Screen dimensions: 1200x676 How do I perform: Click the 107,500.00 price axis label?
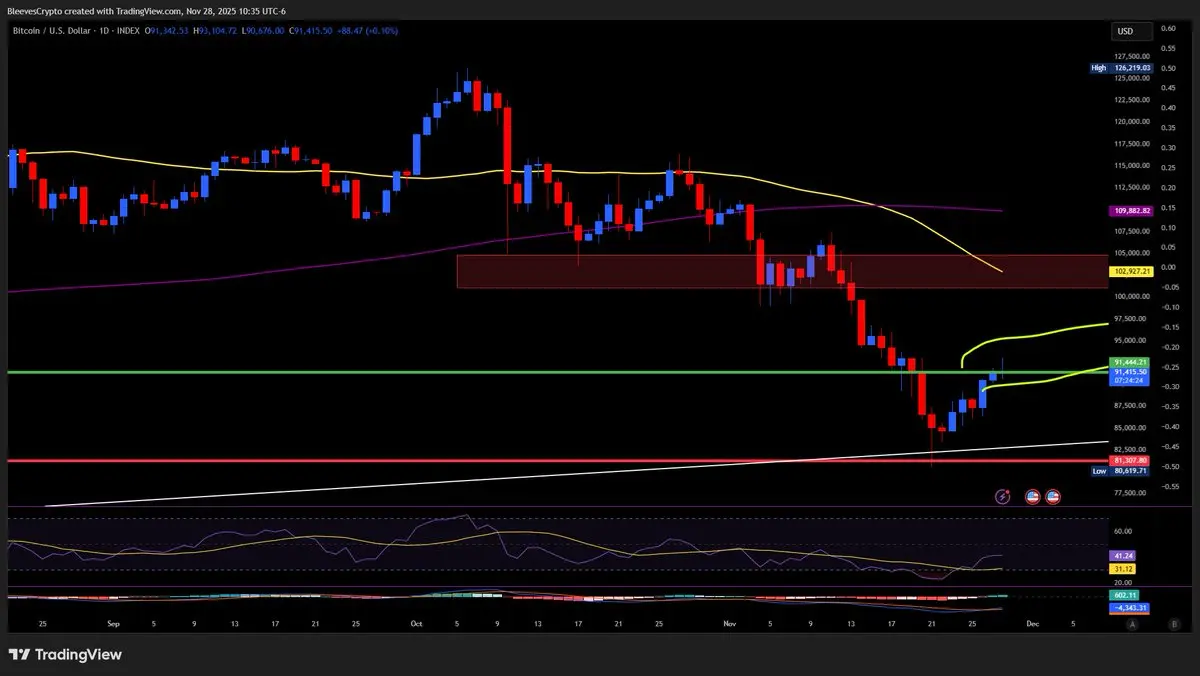1133,231
